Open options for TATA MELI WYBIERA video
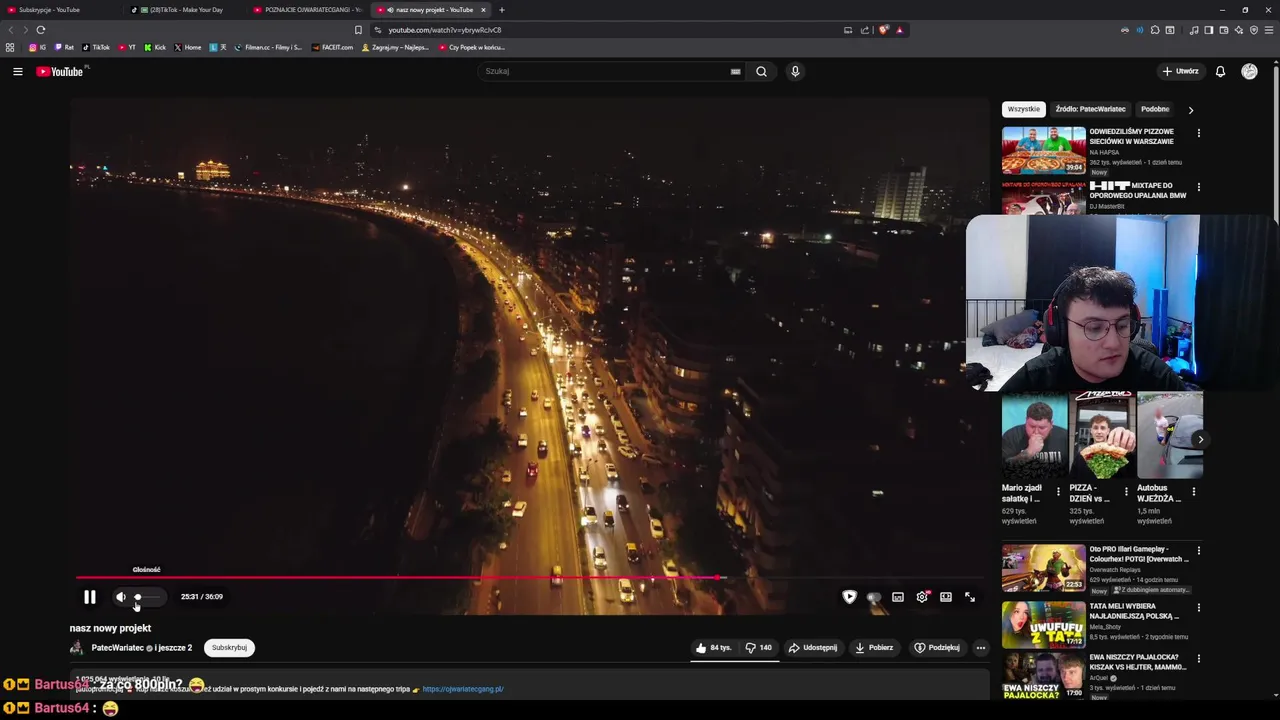The image size is (1280, 720). 1199,607
